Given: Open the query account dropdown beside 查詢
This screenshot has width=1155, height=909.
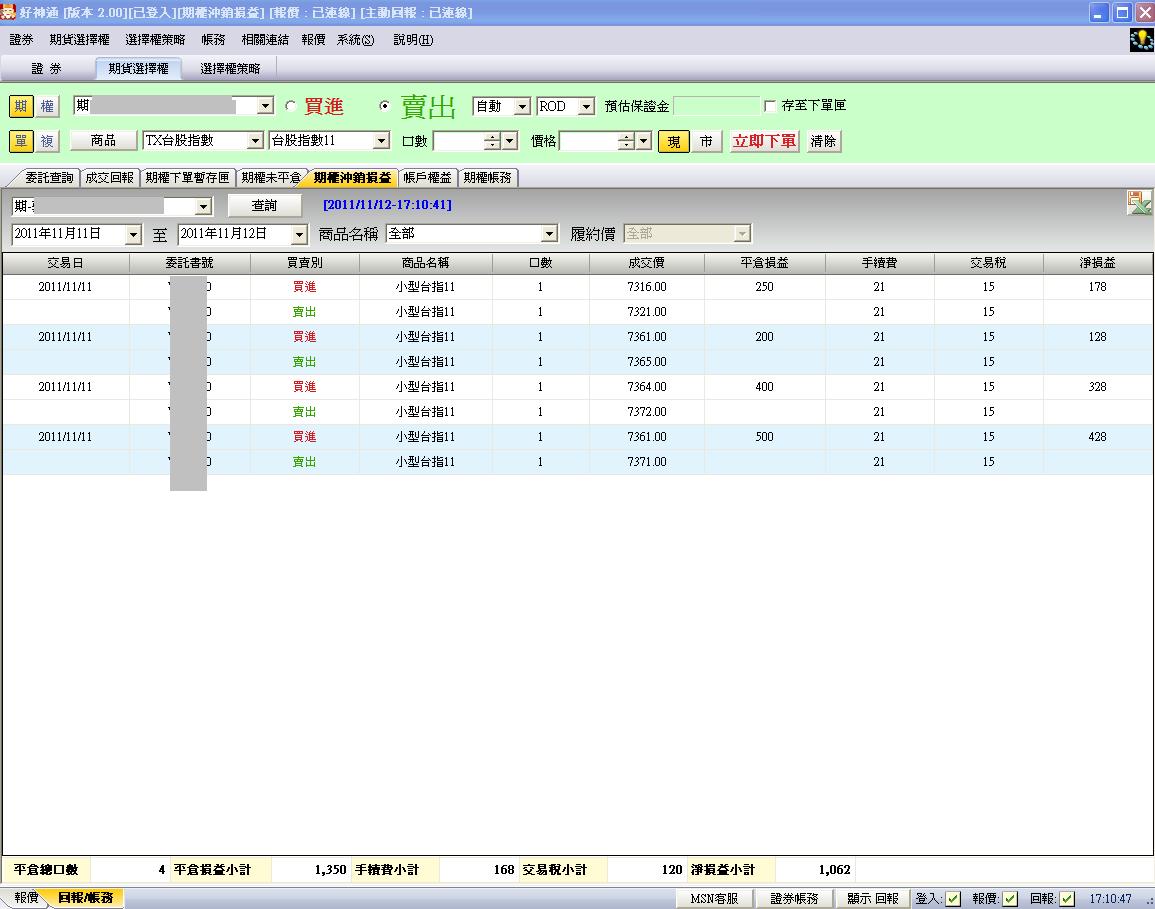Looking at the screenshot, I should coord(204,206).
